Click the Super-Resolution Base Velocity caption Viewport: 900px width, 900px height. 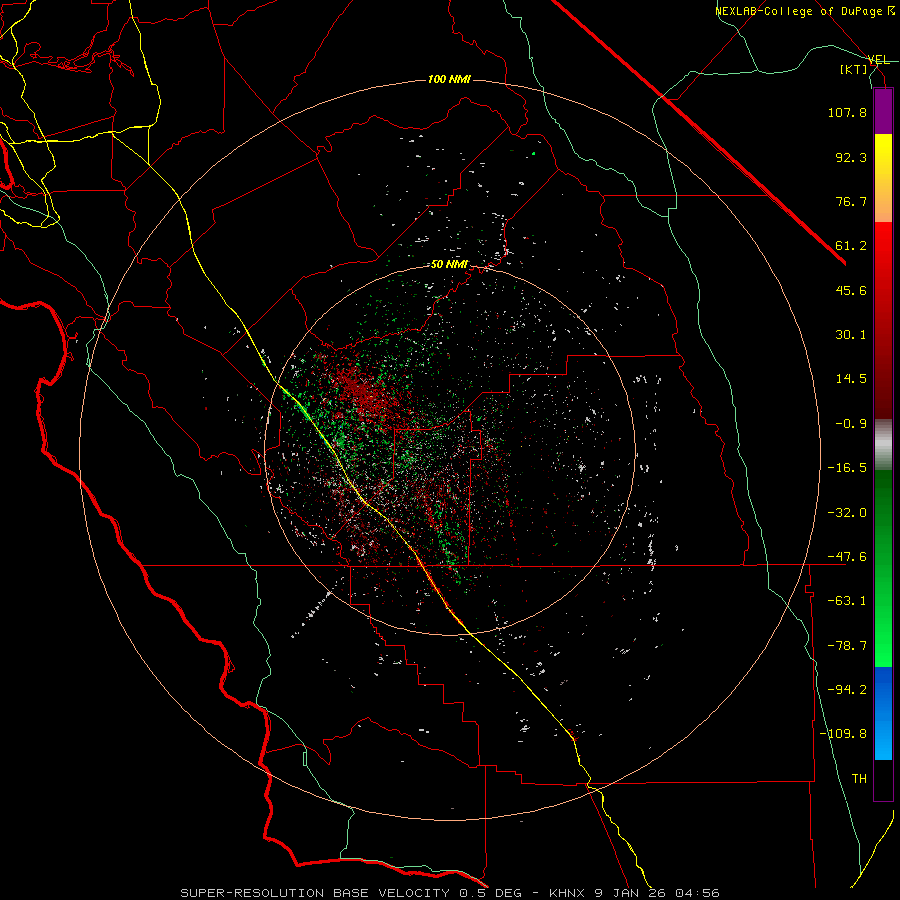click(449, 893)
